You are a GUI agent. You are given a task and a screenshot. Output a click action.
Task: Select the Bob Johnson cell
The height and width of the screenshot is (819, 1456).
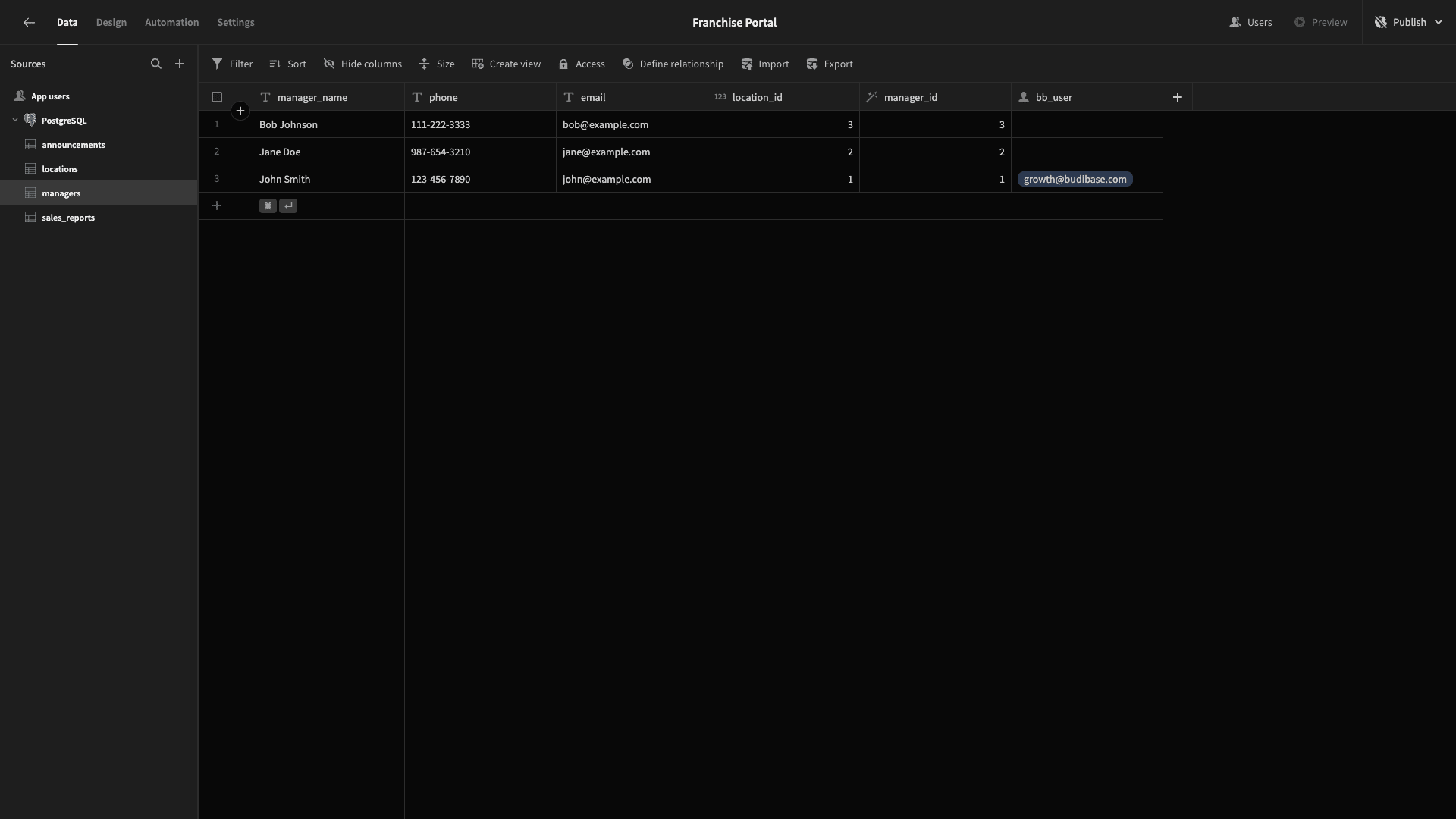[x=328, y=124]
